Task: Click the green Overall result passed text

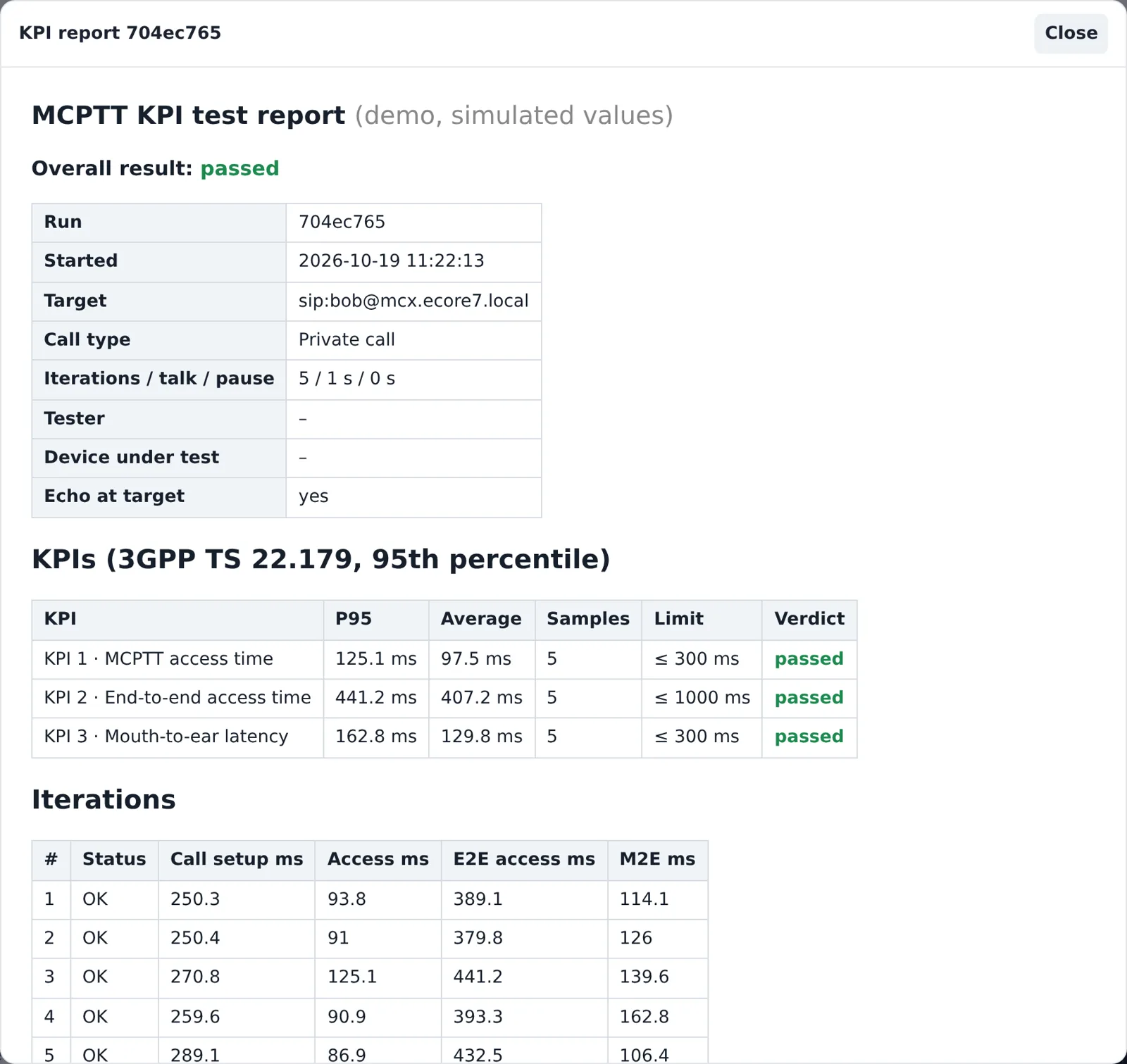Action: tap(239, 169)
